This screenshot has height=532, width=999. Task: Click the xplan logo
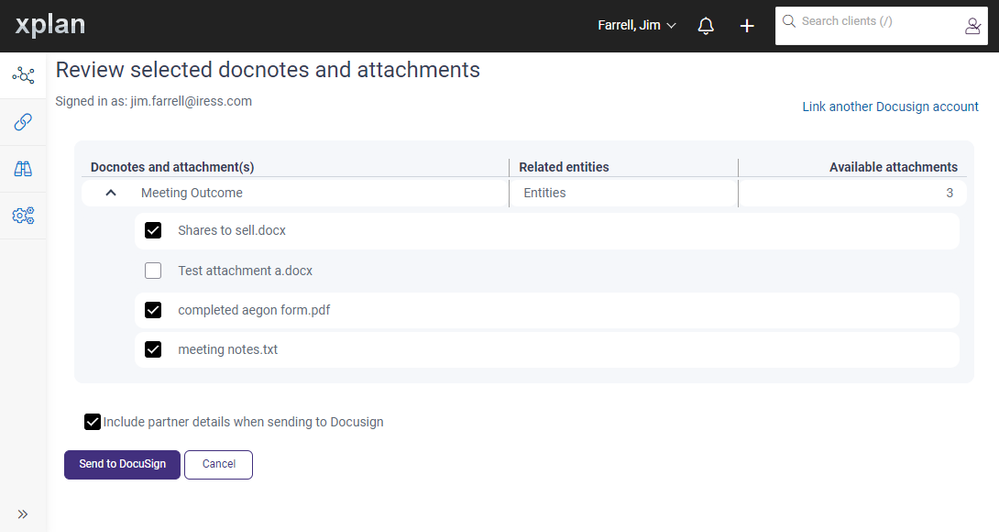pyautogui.click(x=50, y=25)
